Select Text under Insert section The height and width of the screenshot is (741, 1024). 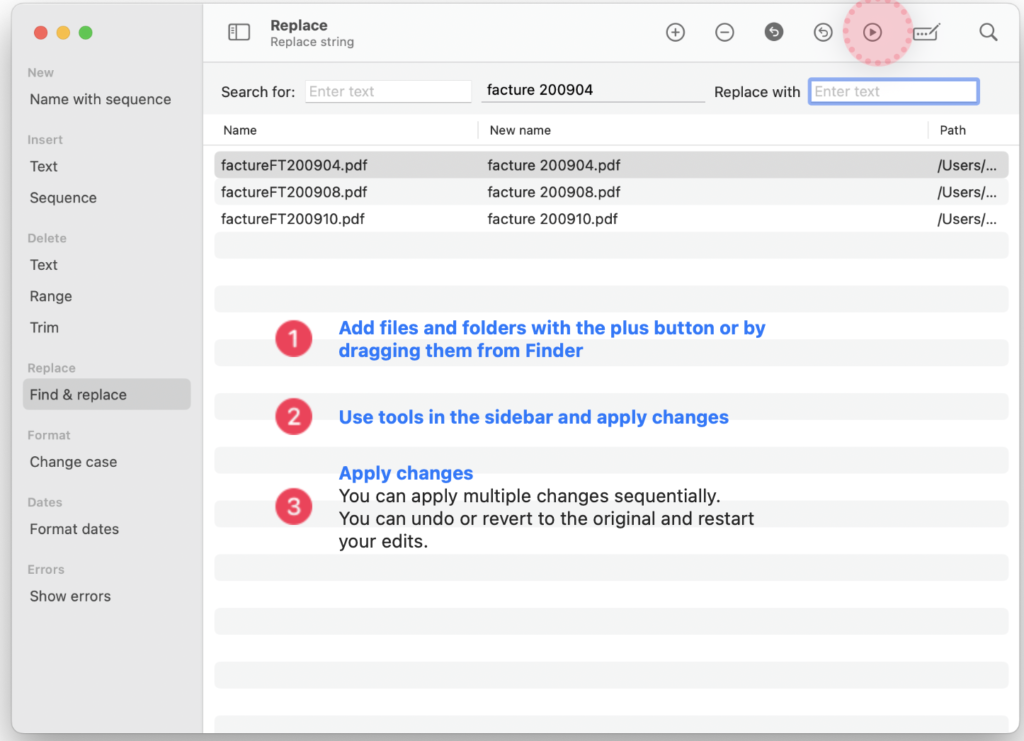44,166
